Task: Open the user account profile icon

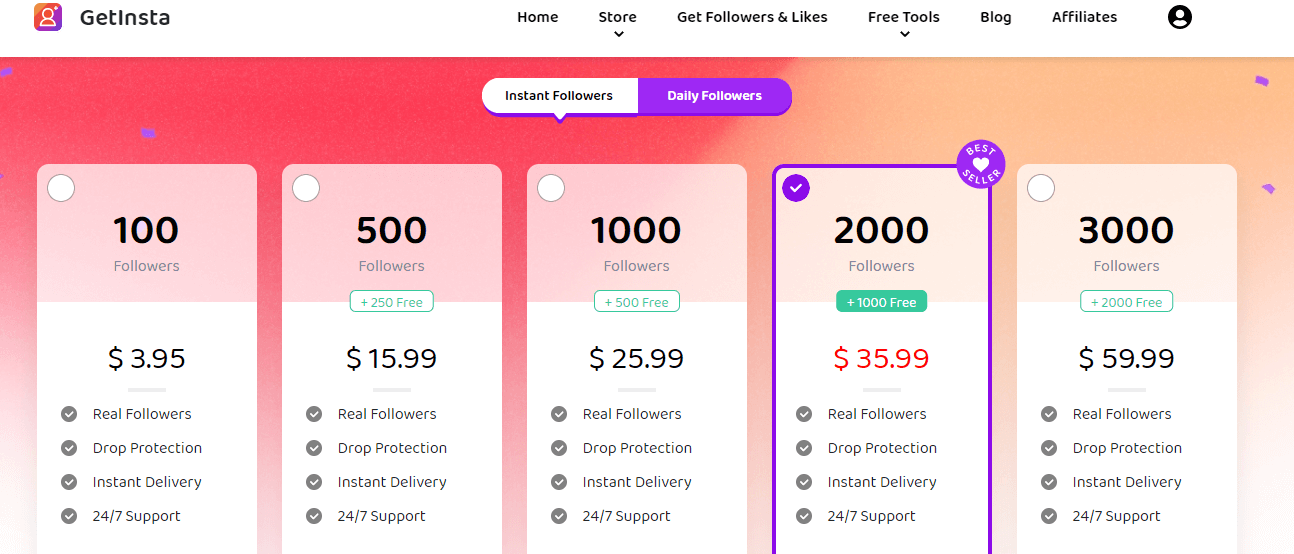Action: (x=1180, y=17)
